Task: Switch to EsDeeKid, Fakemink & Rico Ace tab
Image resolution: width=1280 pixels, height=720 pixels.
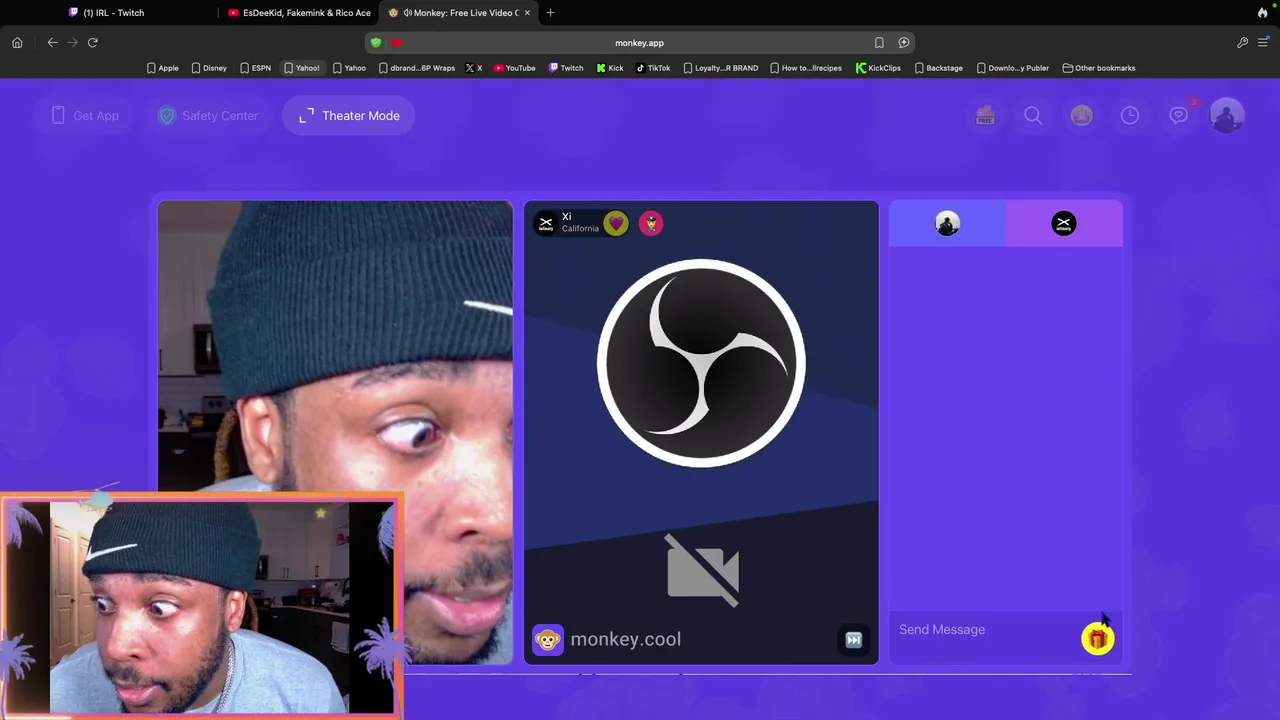Action: 300,13
